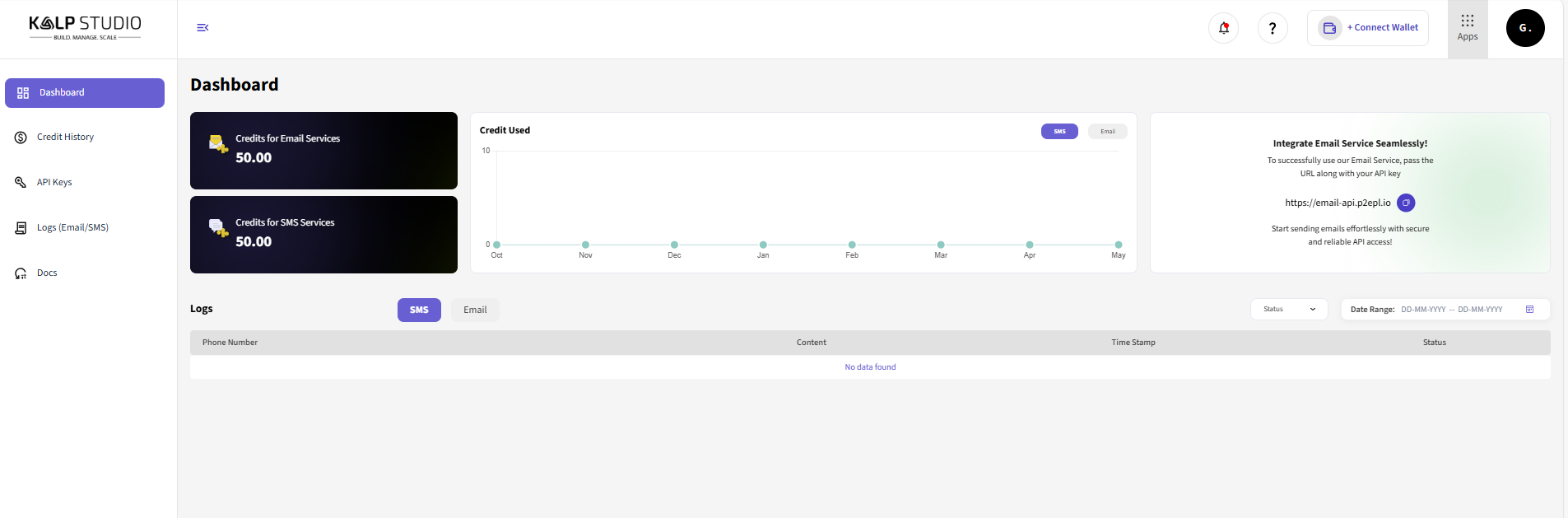Click the May data point on chart
This screenshot has height=518, width=1568.
click(x=1118, y=245)
